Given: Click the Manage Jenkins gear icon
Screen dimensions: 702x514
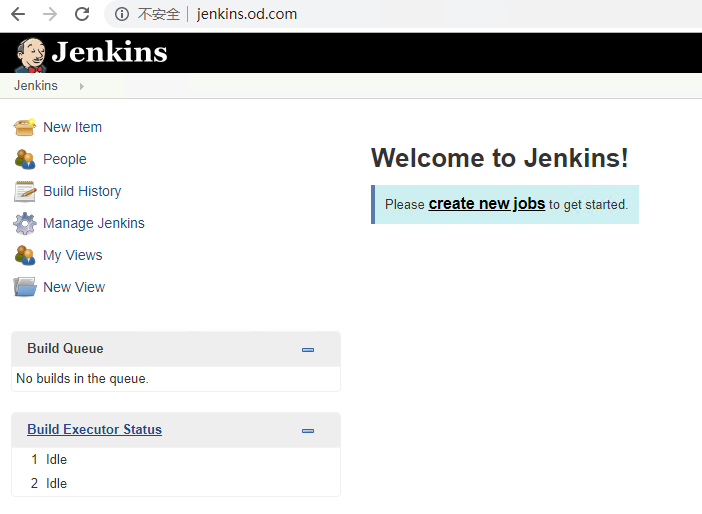Looking at the screenshot, I should pos(25,223).
